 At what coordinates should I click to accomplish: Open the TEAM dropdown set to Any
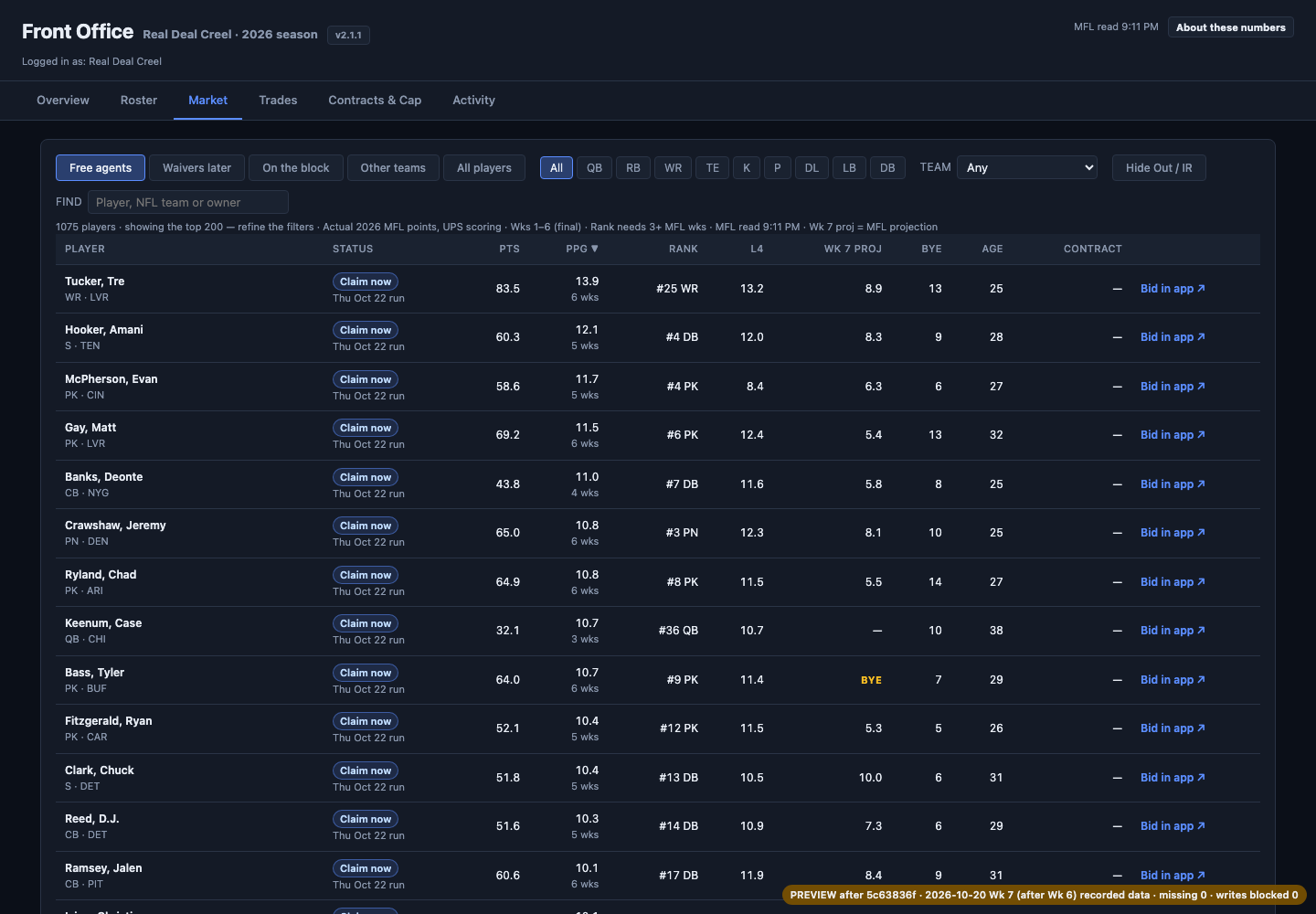[x=1027, y=168]
